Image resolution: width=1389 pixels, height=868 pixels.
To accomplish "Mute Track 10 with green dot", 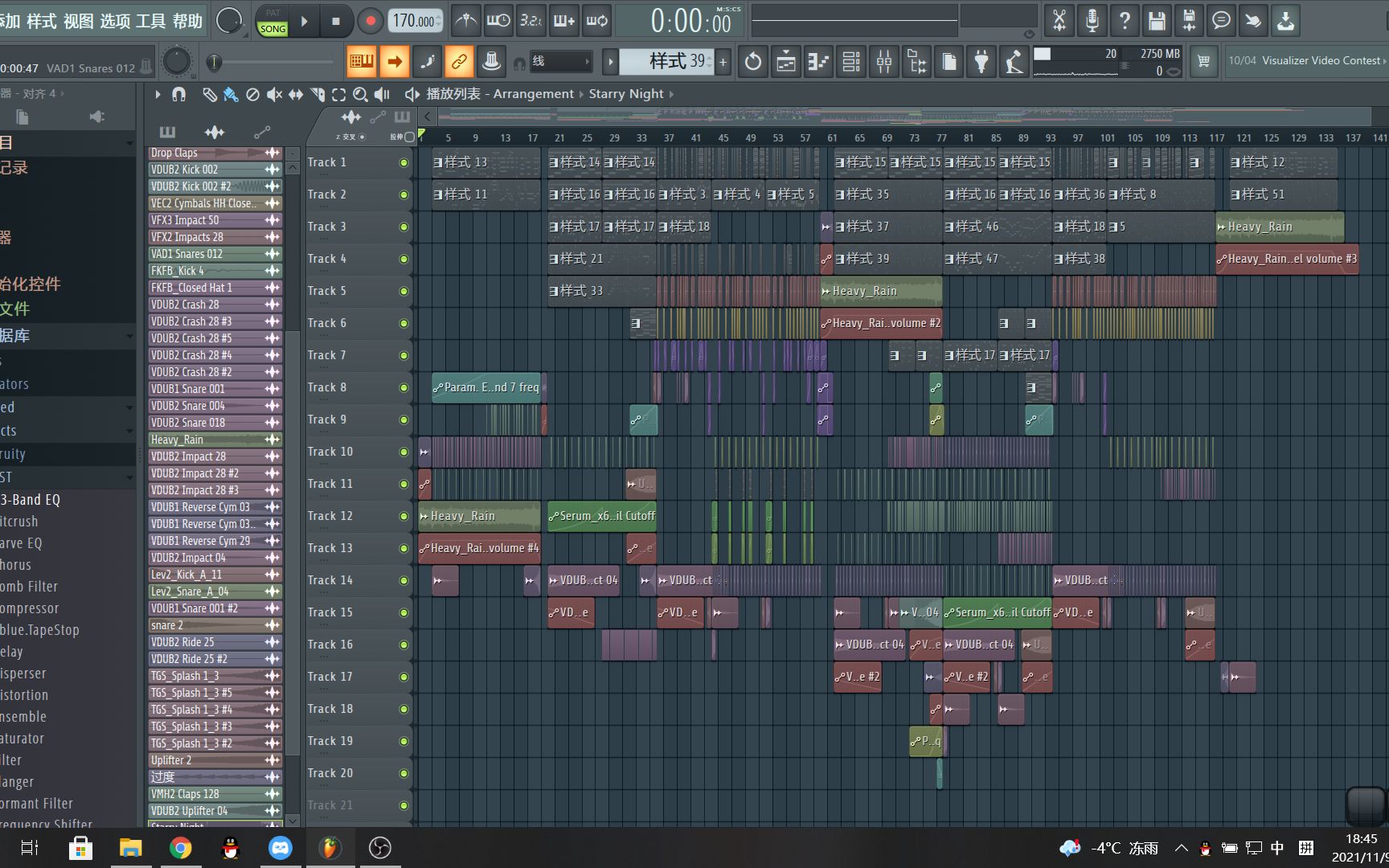I will point(404,452).
